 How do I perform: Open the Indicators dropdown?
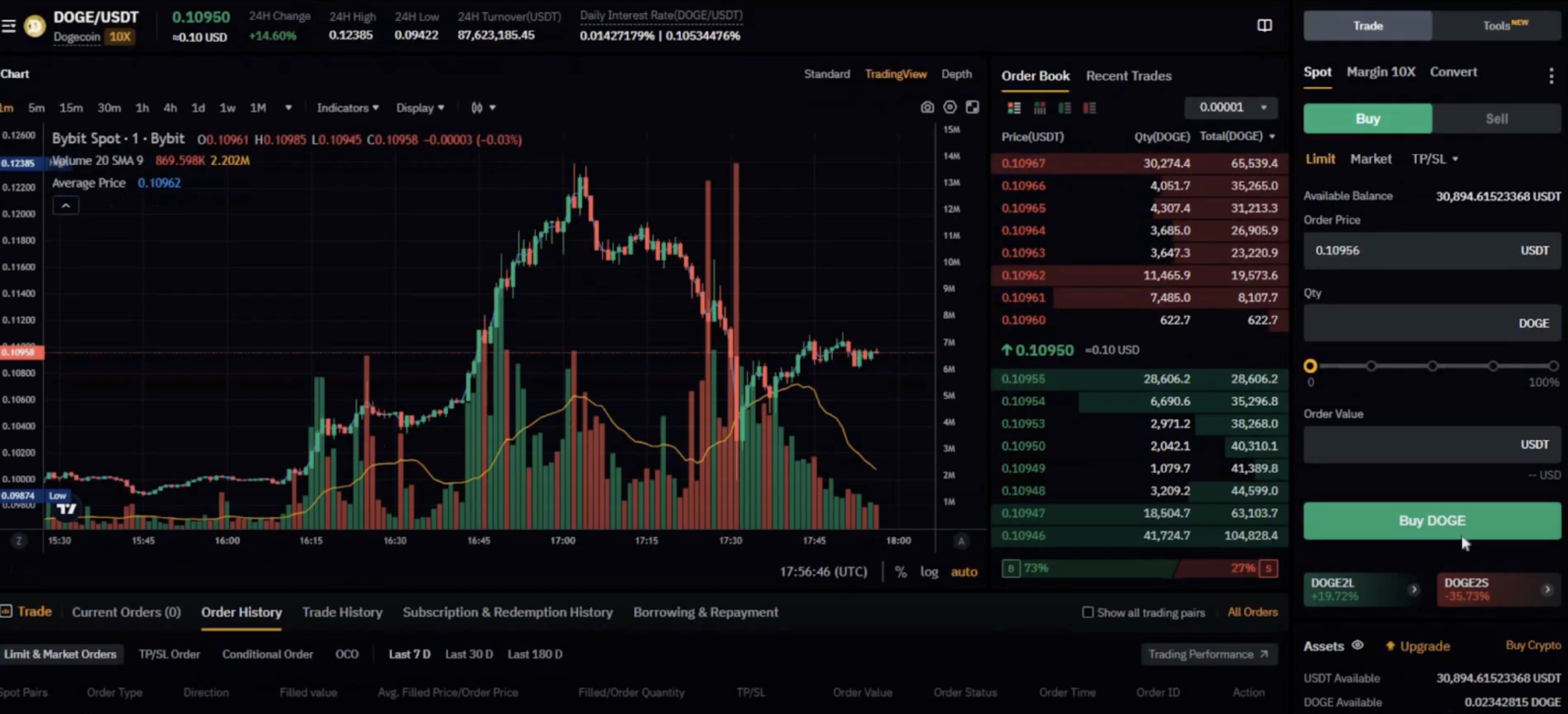click(348, 108)
